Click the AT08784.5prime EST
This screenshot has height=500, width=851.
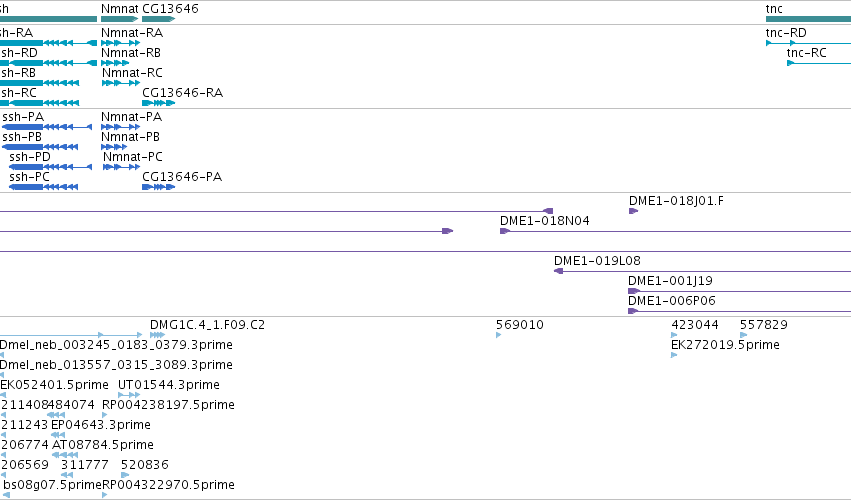coord(65,456)
